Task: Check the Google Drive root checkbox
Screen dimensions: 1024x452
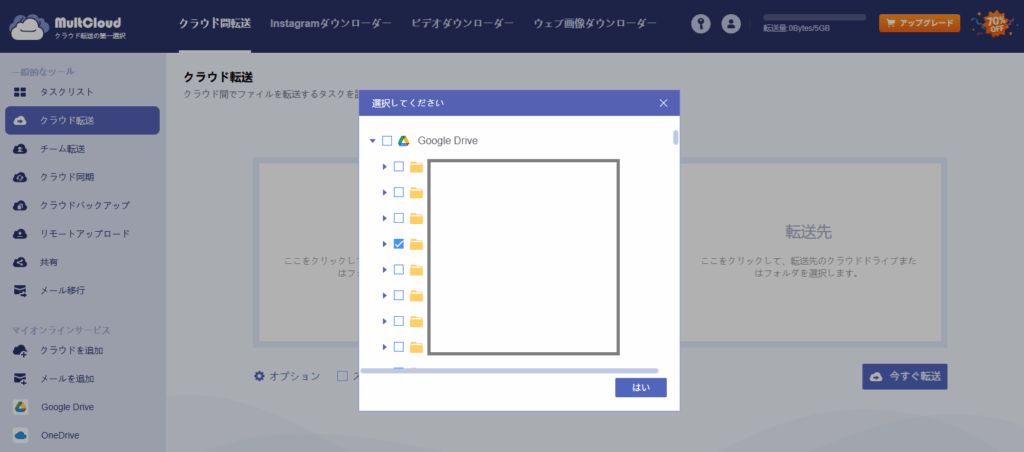Action: coord(387,141)
